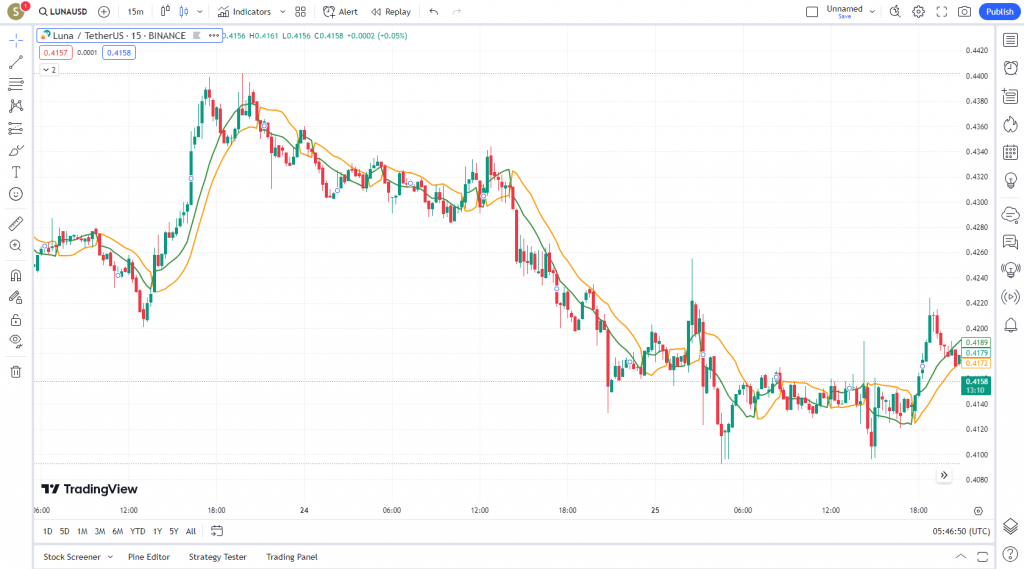Screen dimensions: 1024x569
Task: Select the crosshair cursor tool
Action: click(x=16, y=41)
